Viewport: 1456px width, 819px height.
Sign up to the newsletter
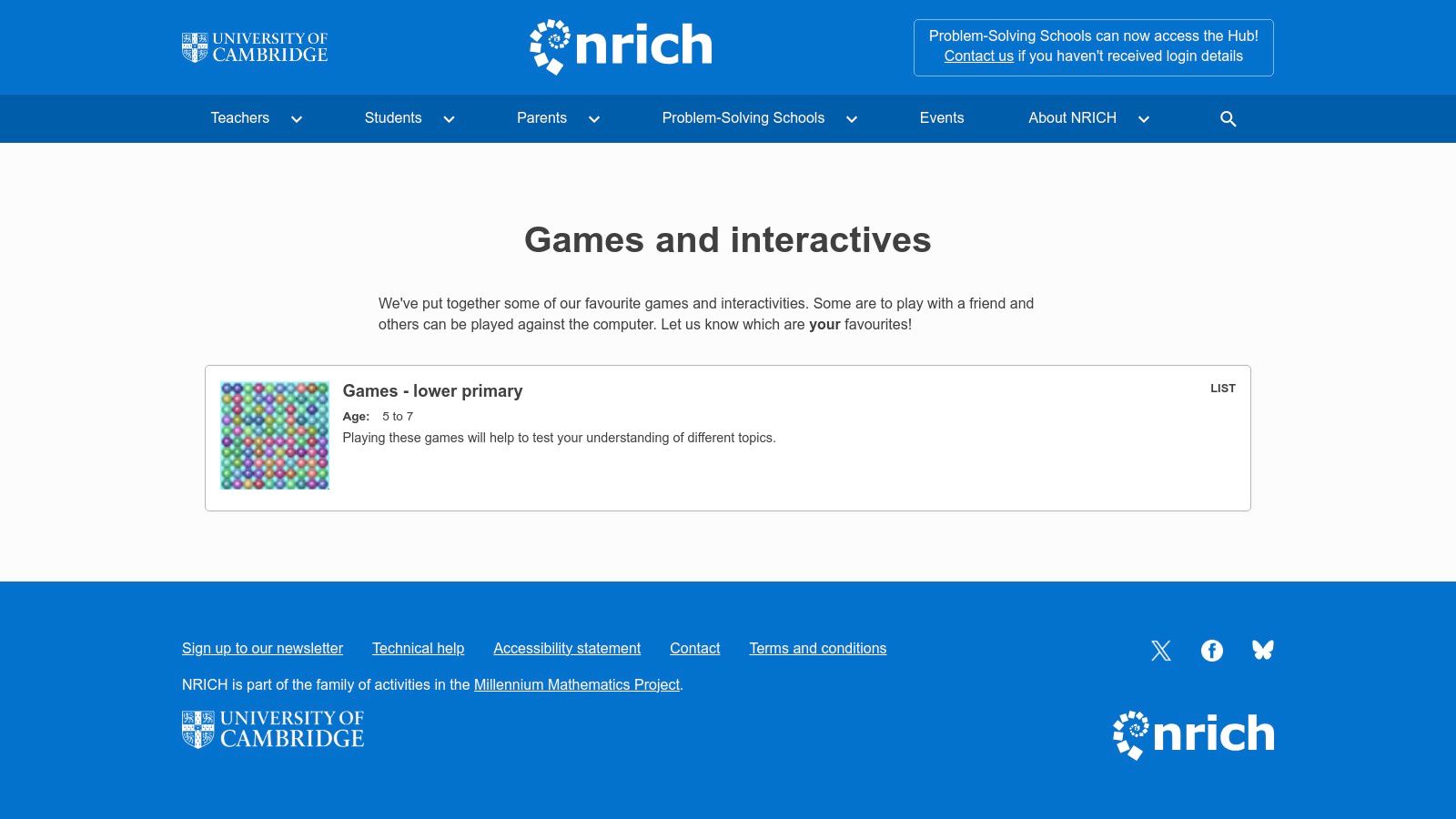click(x=262, y=648)
